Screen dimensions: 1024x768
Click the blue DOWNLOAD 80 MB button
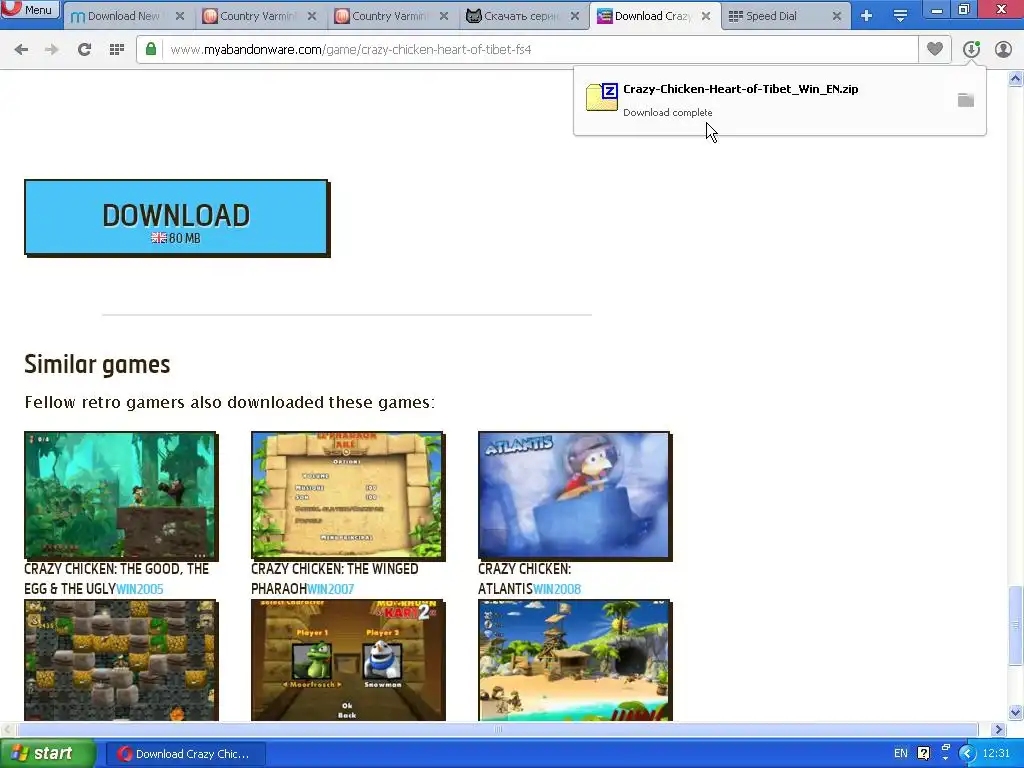coord(176,217)
